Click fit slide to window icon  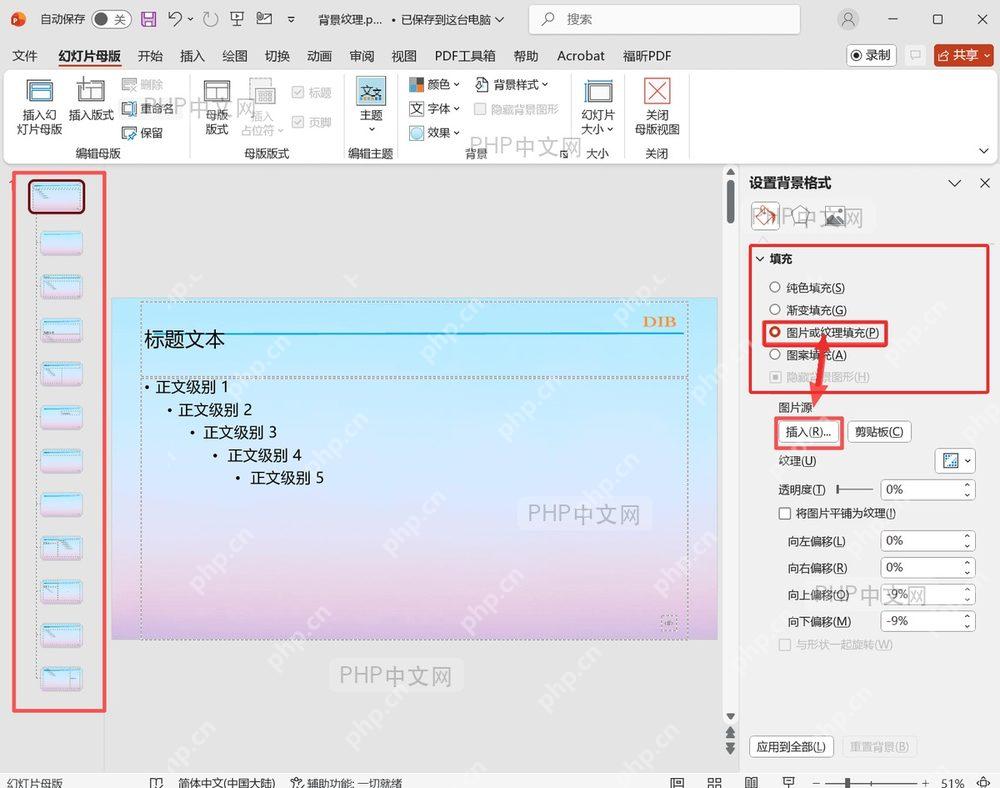(984, 782)
